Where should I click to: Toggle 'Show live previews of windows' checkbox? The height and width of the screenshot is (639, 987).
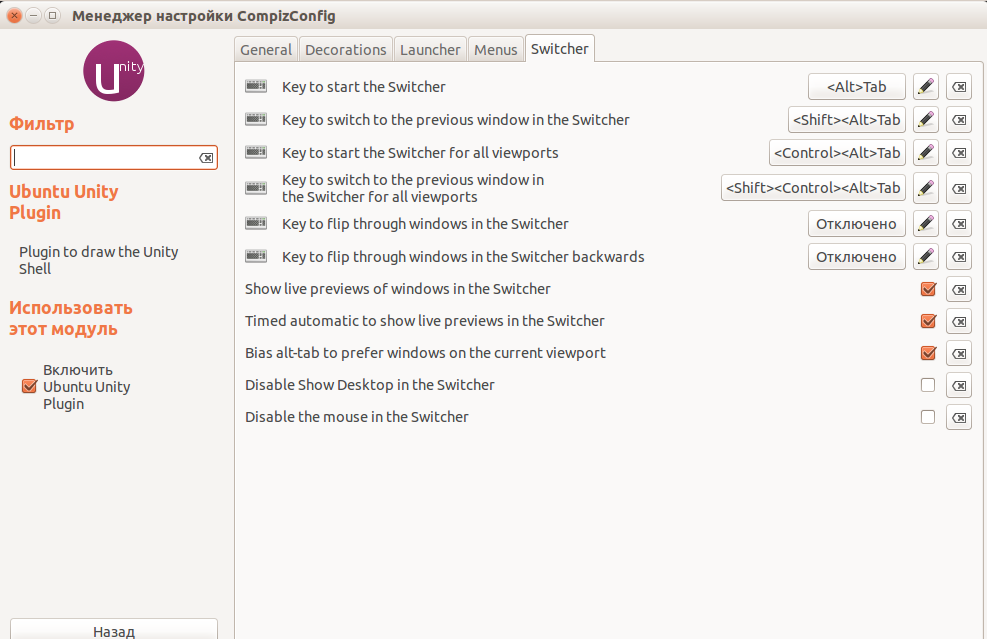click(x=928, y=289)
